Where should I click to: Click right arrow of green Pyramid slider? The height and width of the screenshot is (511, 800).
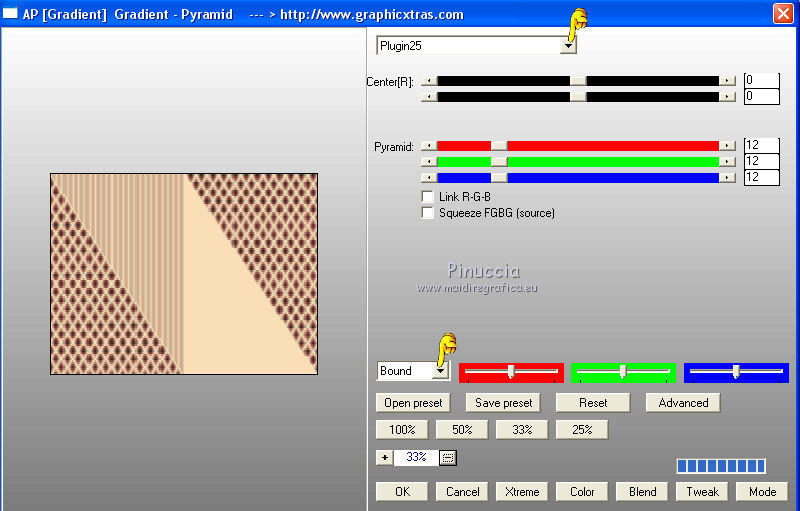click(727, 162)
